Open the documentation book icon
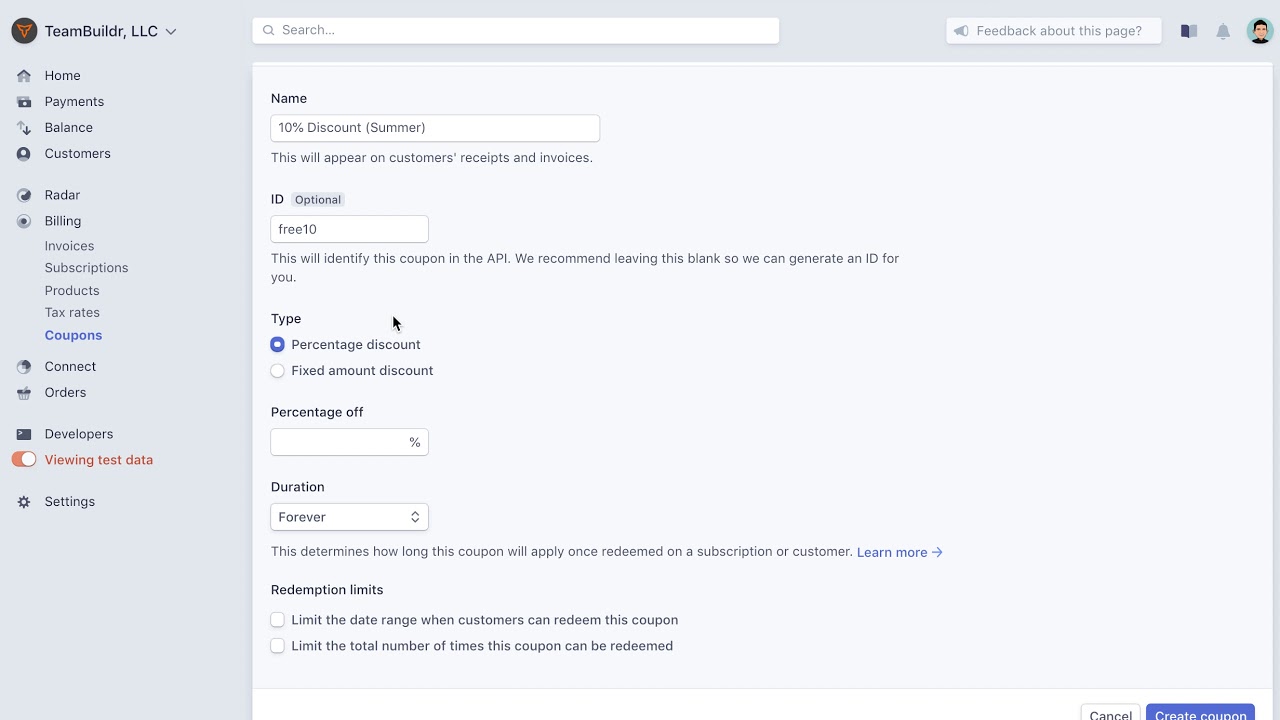1280x720 pixels. tap(1189, 31)
